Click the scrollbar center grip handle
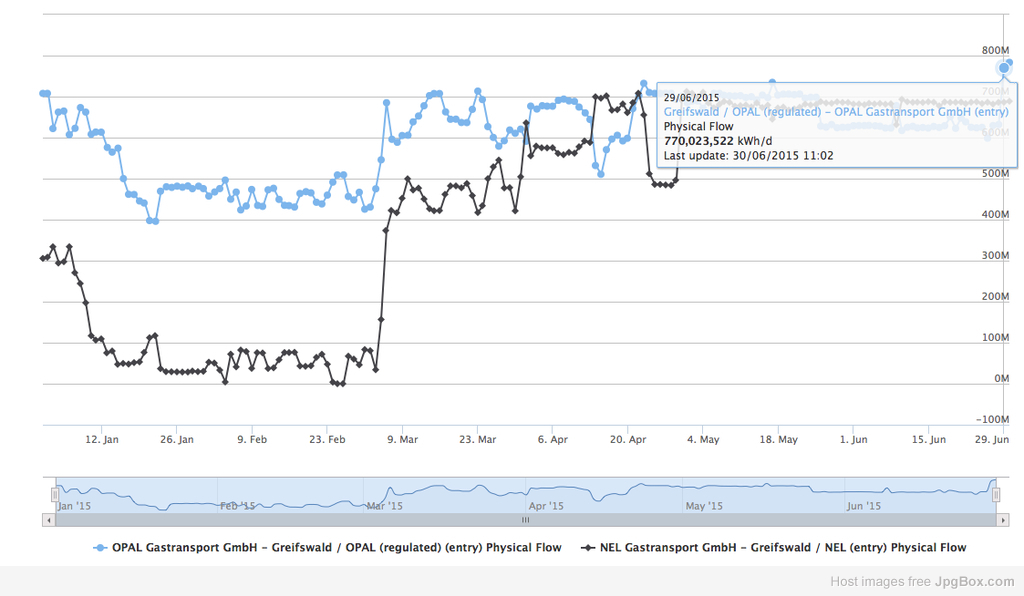Screen dimensions: 1024x596 coord(525,520)
